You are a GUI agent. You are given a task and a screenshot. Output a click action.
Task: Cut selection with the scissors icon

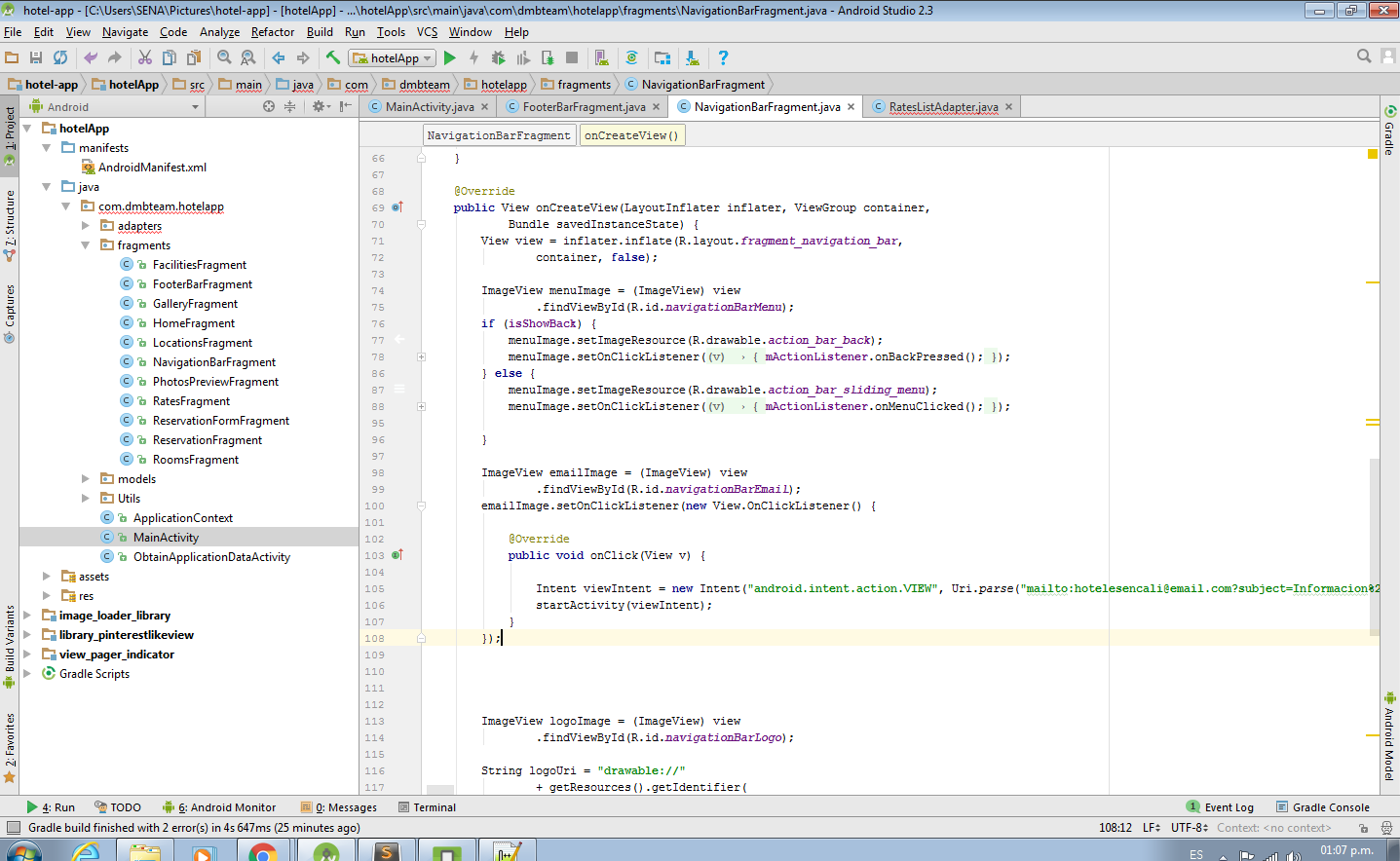pos(145,57)
